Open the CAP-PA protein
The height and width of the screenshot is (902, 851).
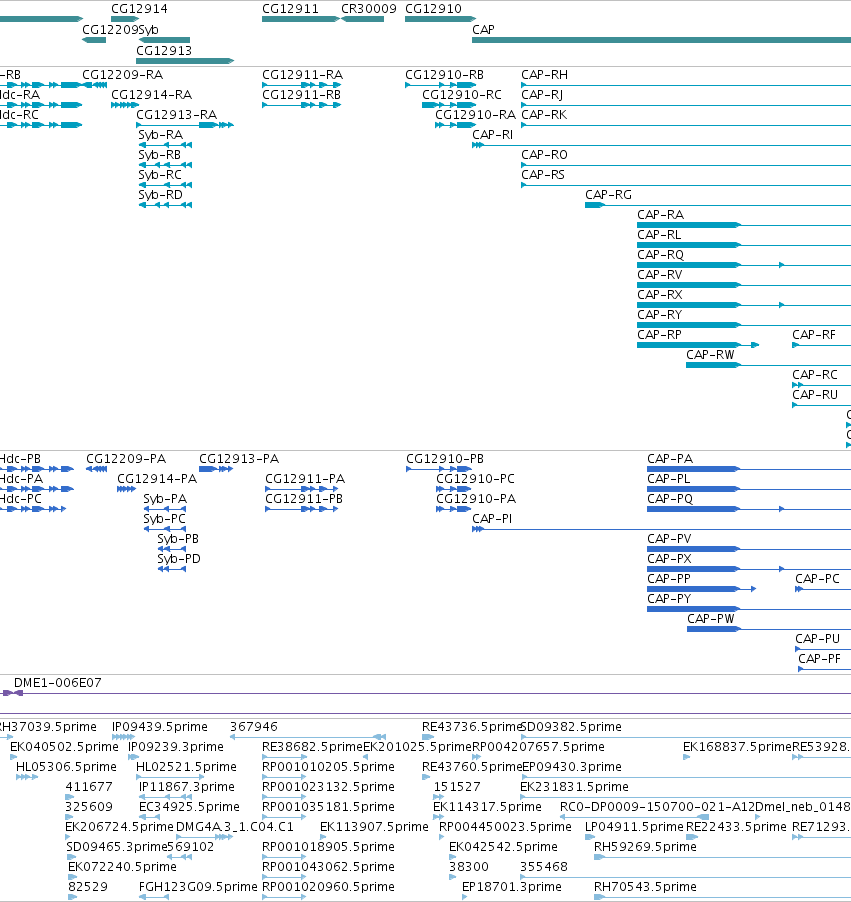click(x=670, y=458)
